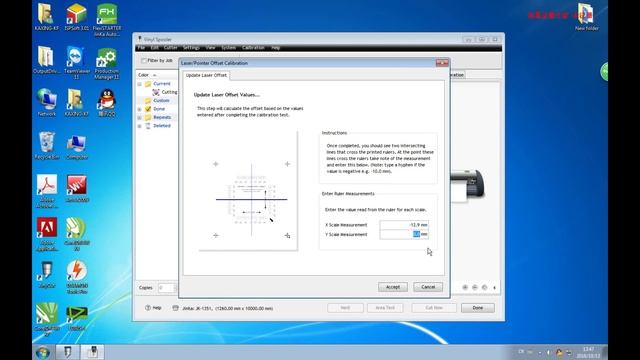The height and width of the screenshot is (360, 640).
Task: Open the New folder on desktop
Action: click(x=587, y=17)
